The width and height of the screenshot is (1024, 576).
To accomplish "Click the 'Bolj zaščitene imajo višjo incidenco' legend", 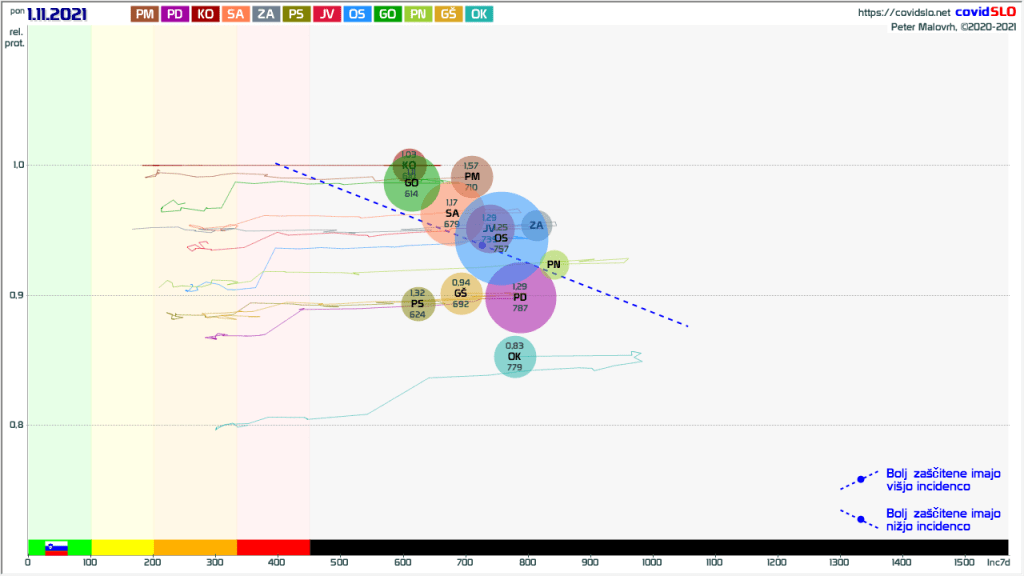I will (928, 480).
